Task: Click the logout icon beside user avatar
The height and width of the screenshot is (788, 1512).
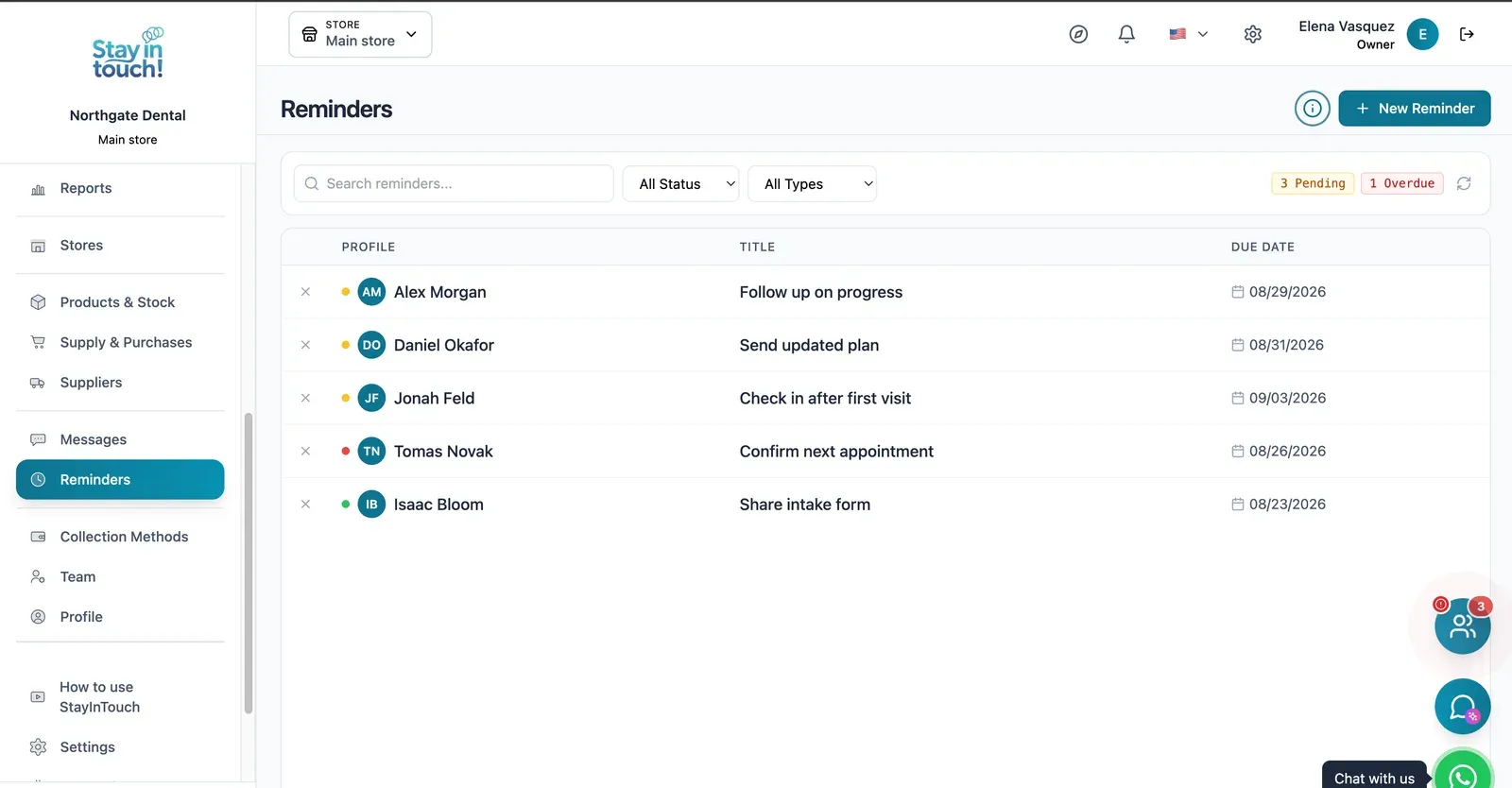Action: coord(1467,34)
